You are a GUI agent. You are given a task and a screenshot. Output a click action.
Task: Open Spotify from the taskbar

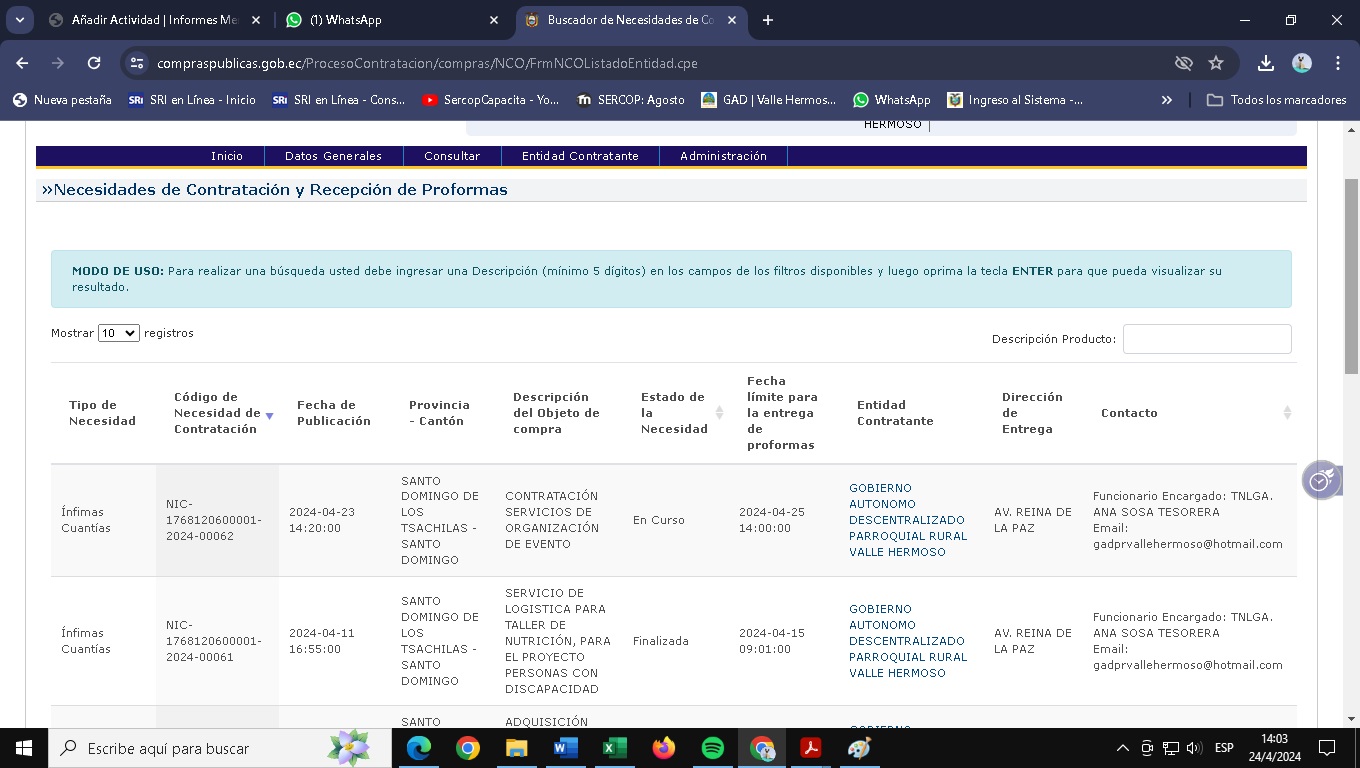point(712,748)
